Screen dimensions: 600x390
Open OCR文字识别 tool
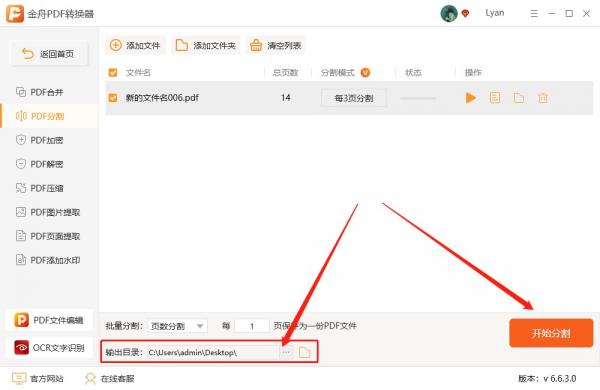(49, 348)
